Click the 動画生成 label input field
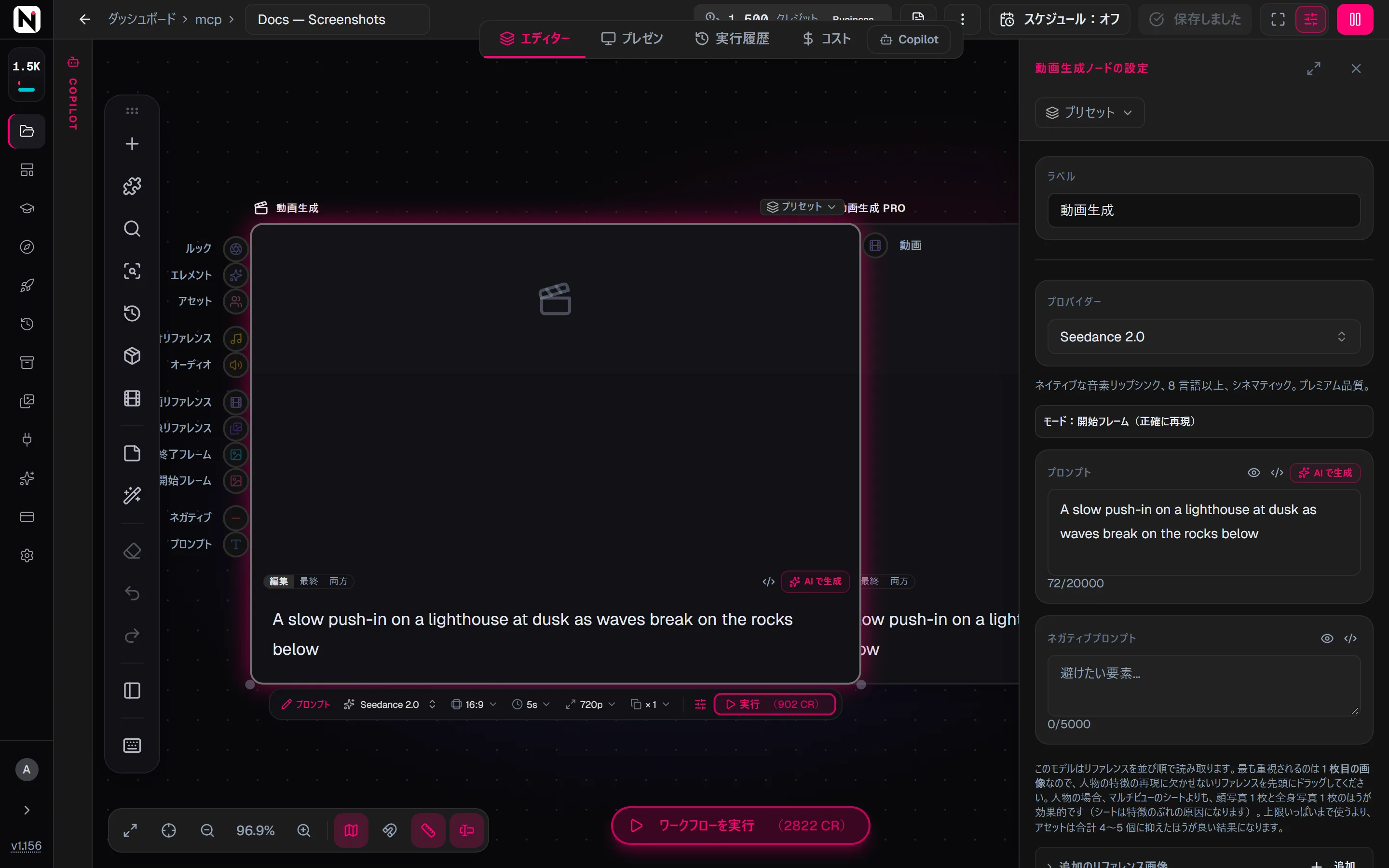Image resolution: width=1389 pixels, height=868 pixels. (x=1204, y=210)
